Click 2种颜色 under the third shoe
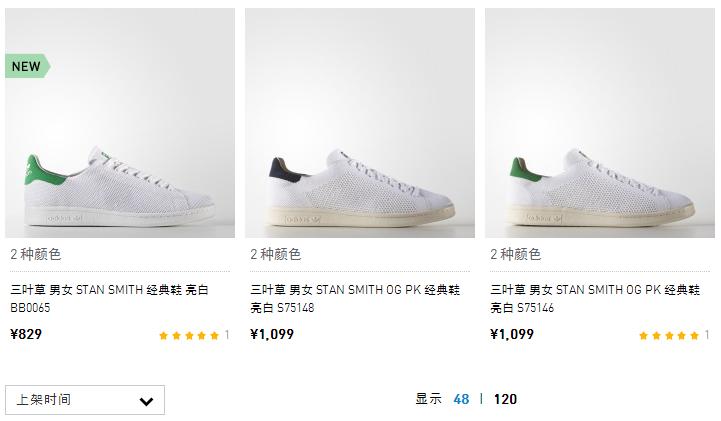 point(516,255)
